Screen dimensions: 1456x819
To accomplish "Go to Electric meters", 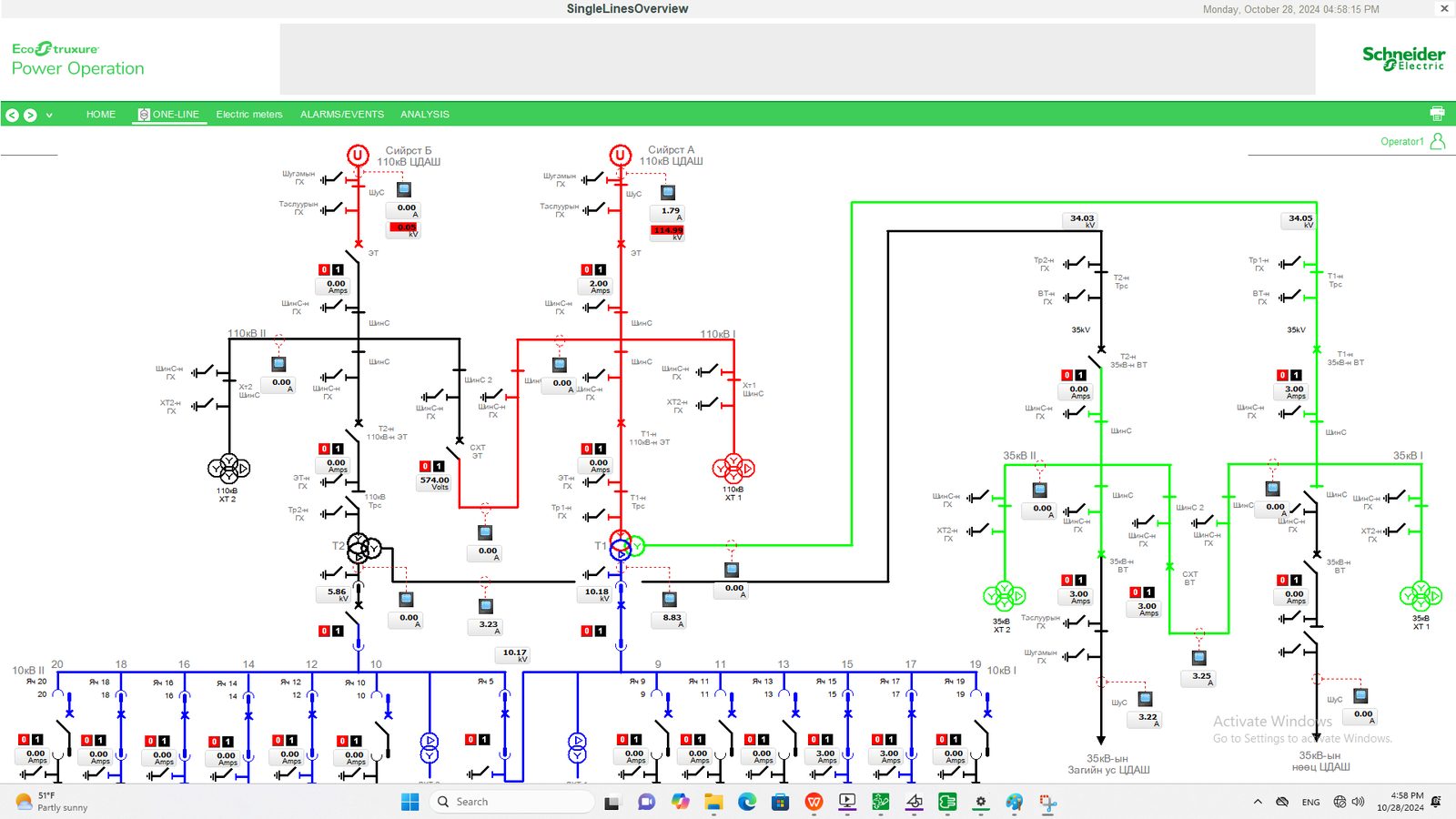I will (249, 115).
